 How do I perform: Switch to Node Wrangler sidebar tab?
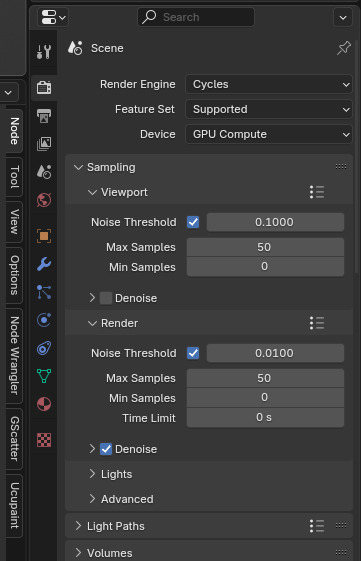pos(14,356)
